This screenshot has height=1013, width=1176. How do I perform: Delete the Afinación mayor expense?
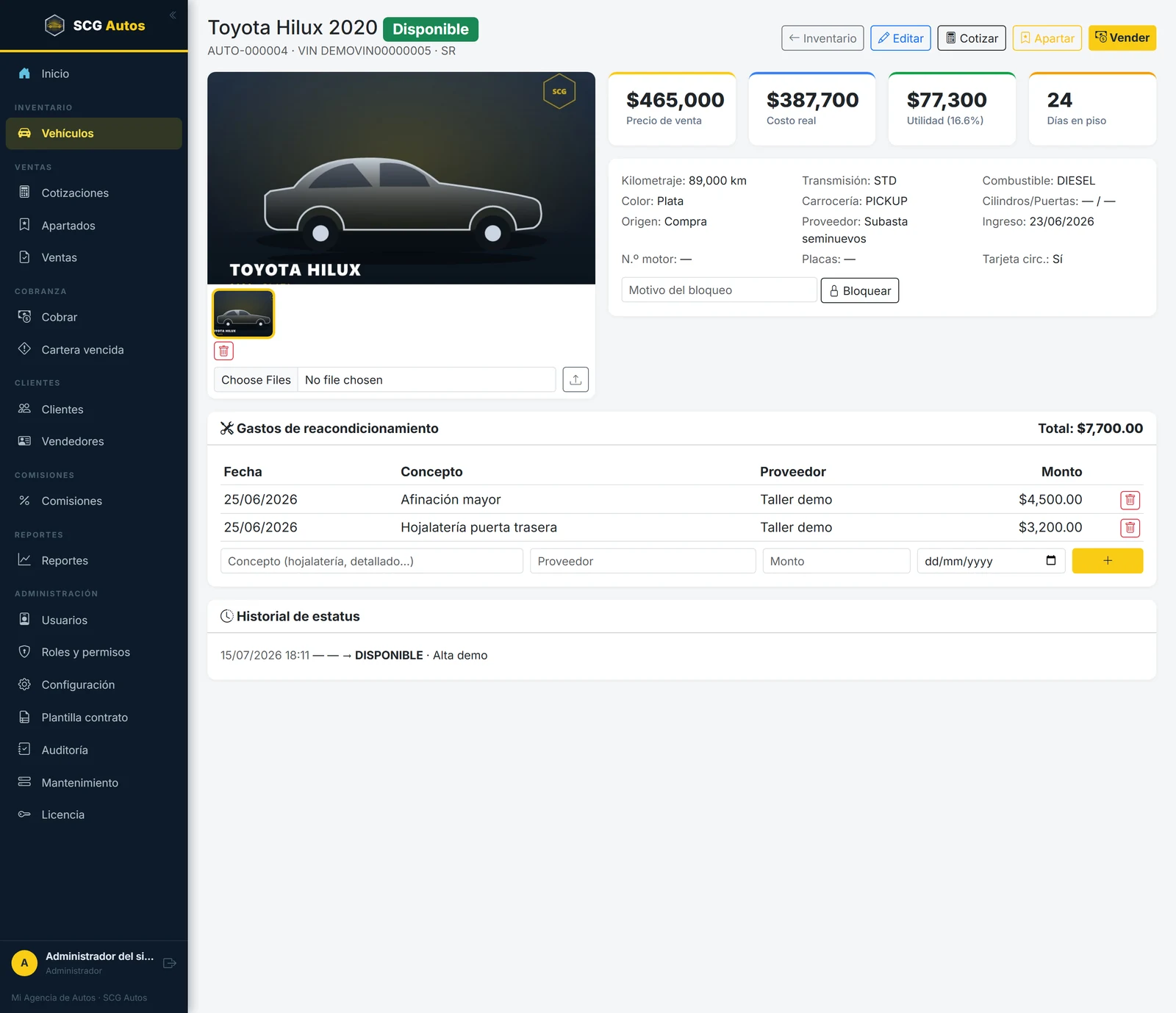tap(1130, 500)
